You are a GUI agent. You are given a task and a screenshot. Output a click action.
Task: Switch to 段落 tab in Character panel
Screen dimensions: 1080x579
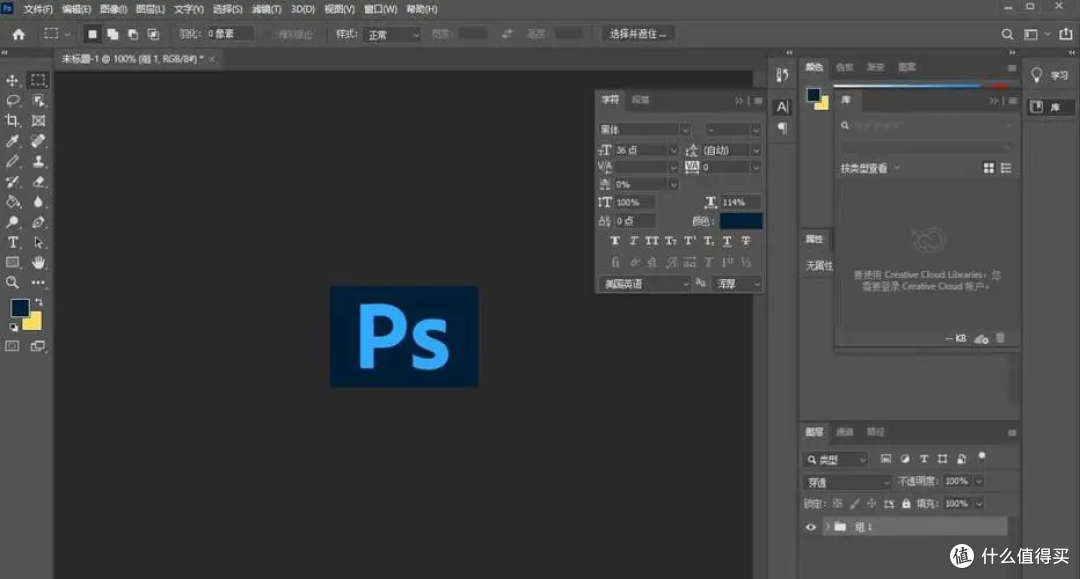point(641,100)
